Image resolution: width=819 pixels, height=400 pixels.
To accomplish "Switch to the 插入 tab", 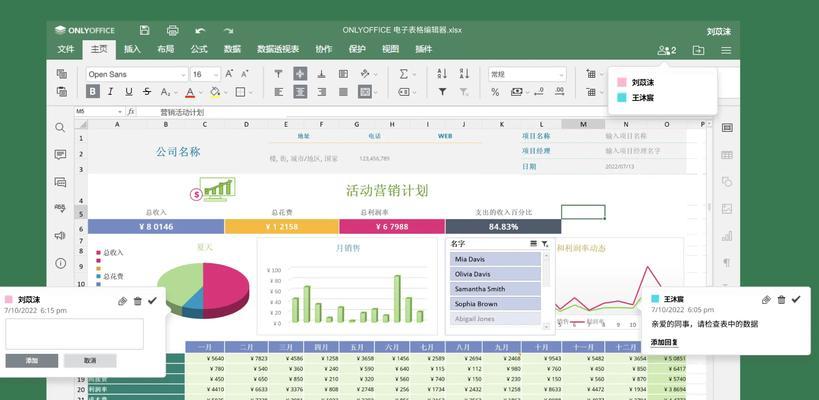I will [x=132, y=49].
